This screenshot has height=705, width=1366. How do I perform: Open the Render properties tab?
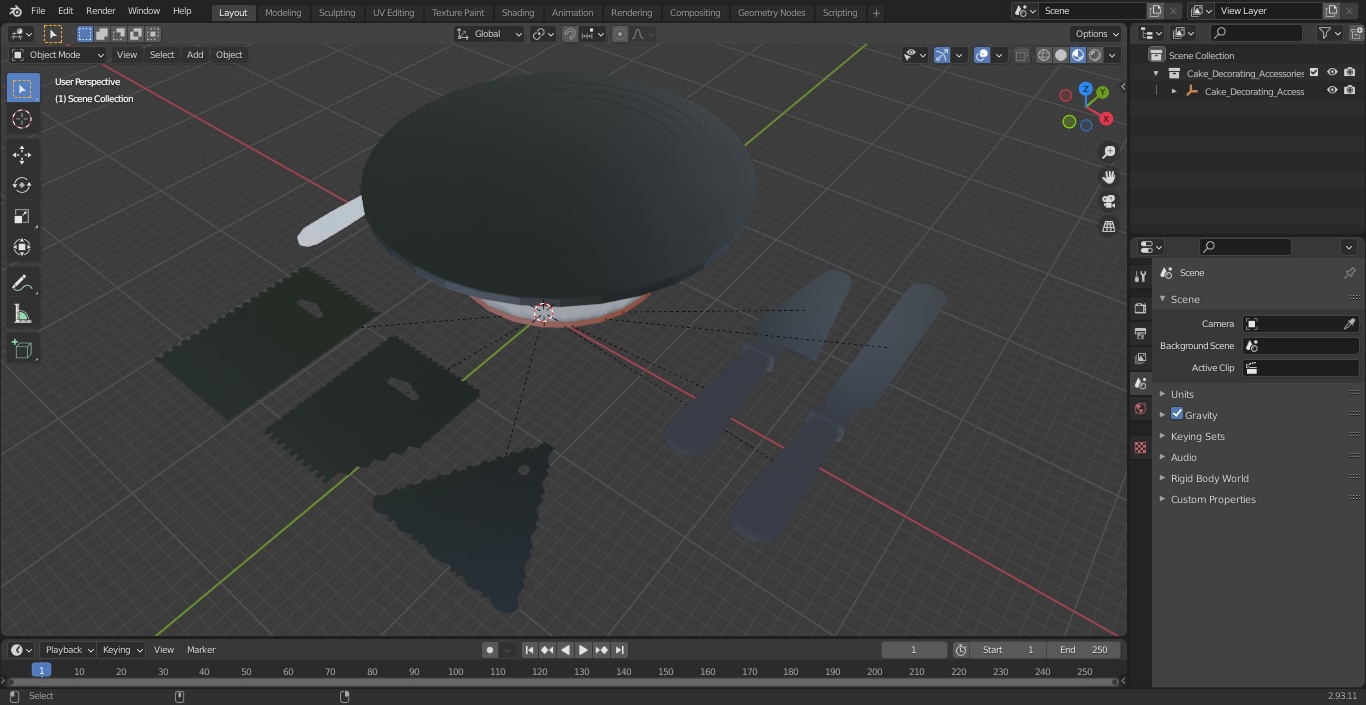click(x=1140, y=308)
